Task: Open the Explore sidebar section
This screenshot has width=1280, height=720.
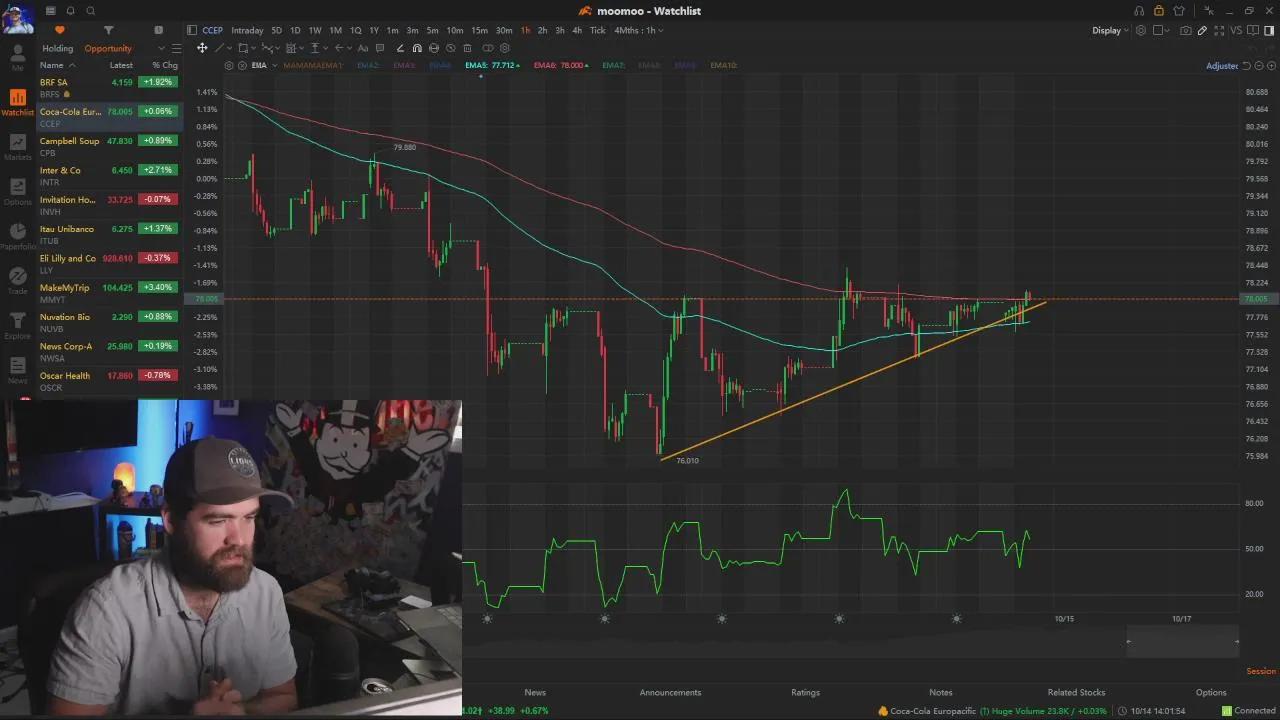Action: click(x=17, y=326)
